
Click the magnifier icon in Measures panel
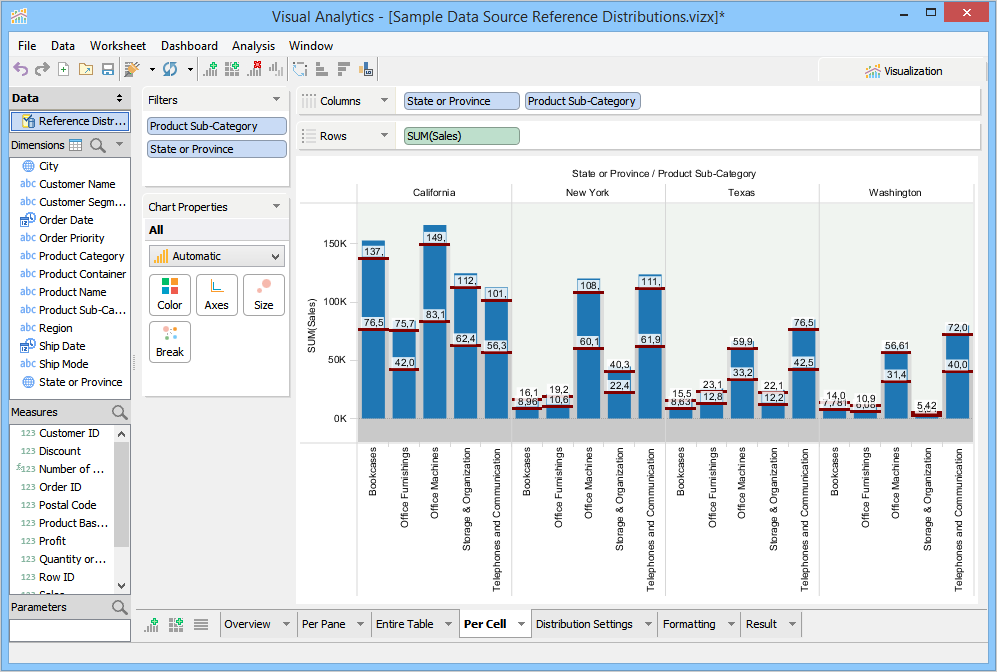coord(119,412)
